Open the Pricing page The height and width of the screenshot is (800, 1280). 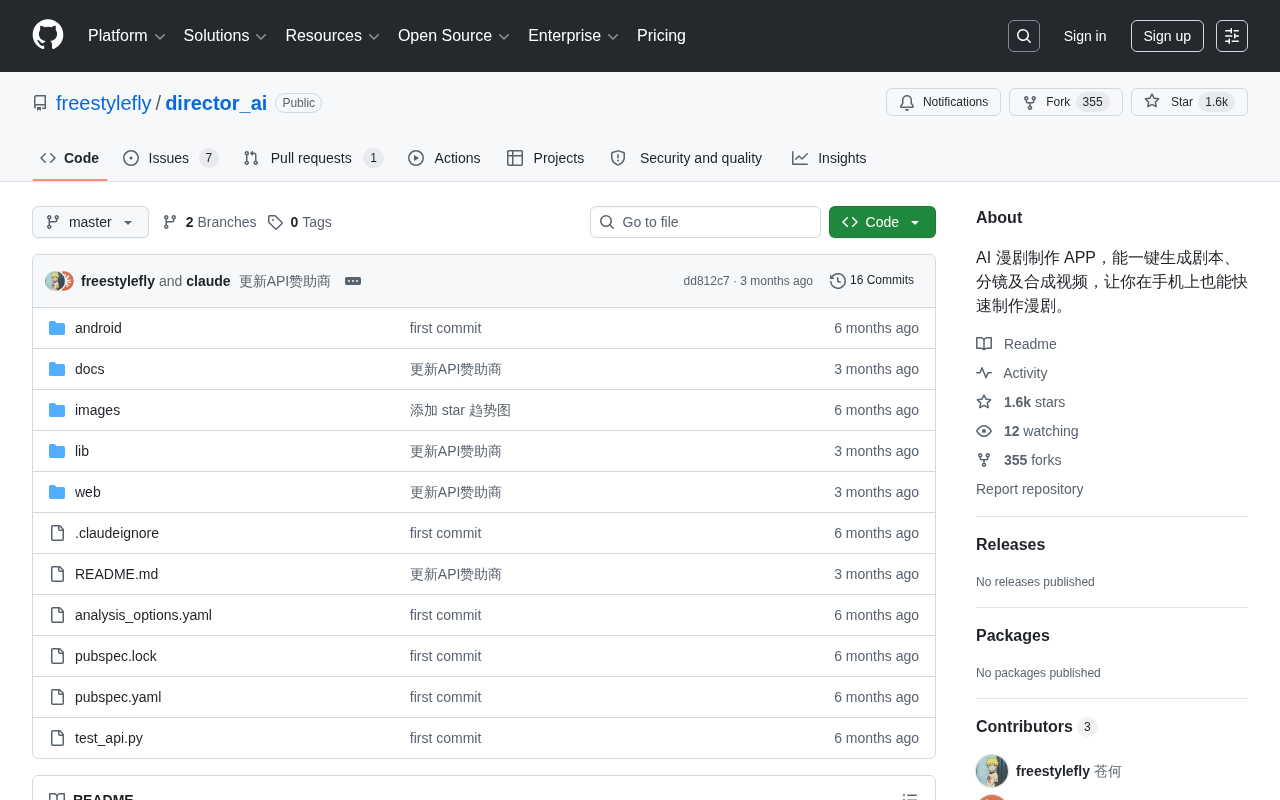[661, 36]
